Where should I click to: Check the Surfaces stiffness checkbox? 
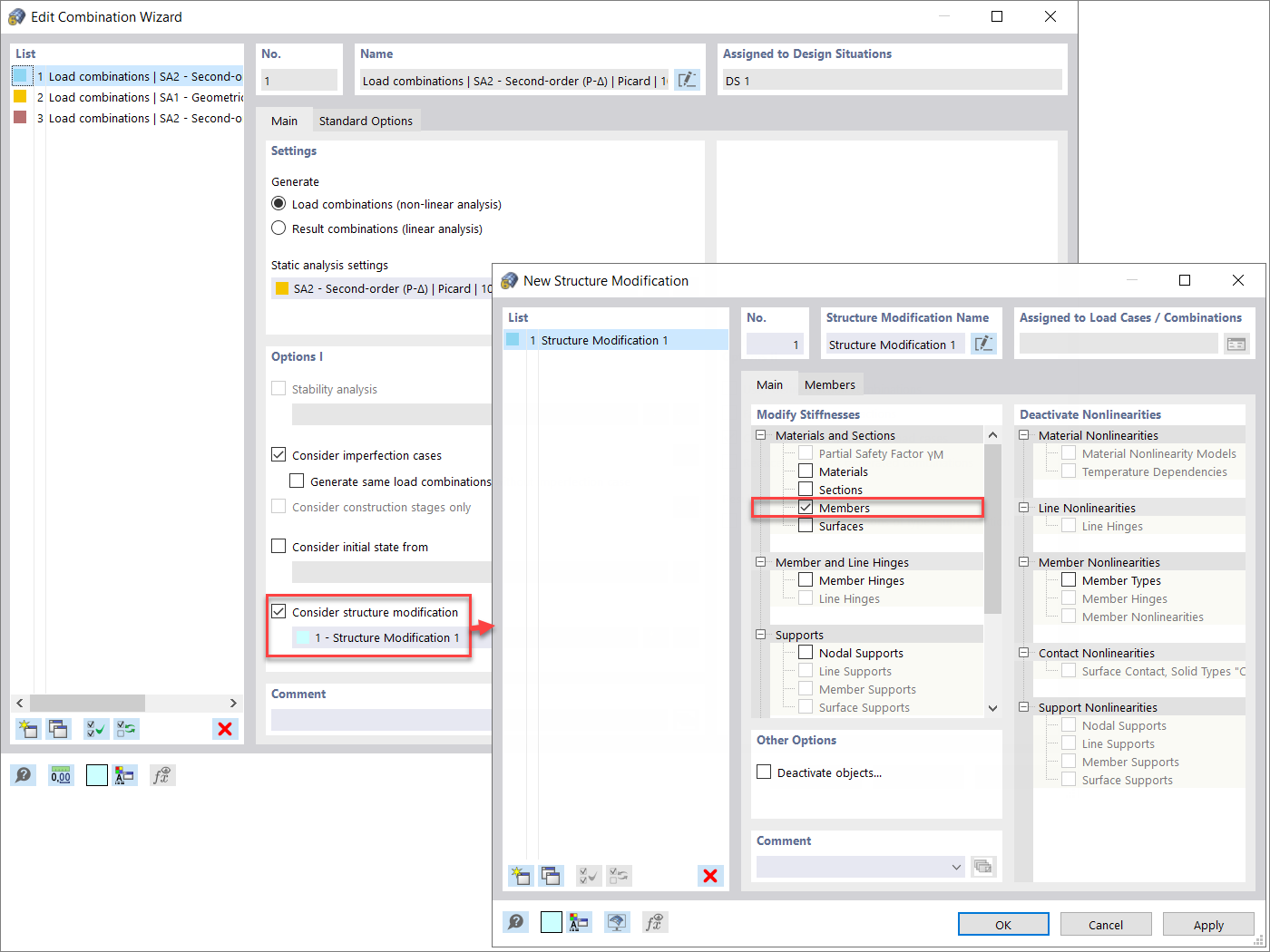click(x=806, y=525)
